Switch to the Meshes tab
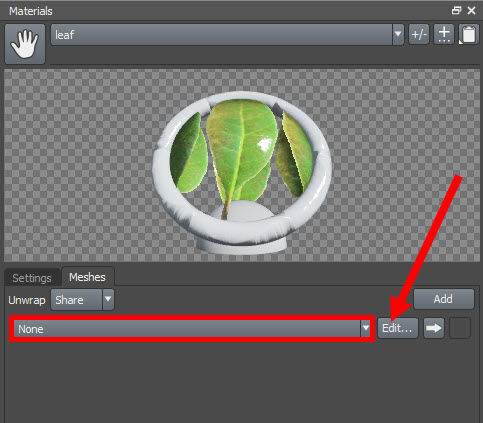The image size is (483, 423). (87, 277)
